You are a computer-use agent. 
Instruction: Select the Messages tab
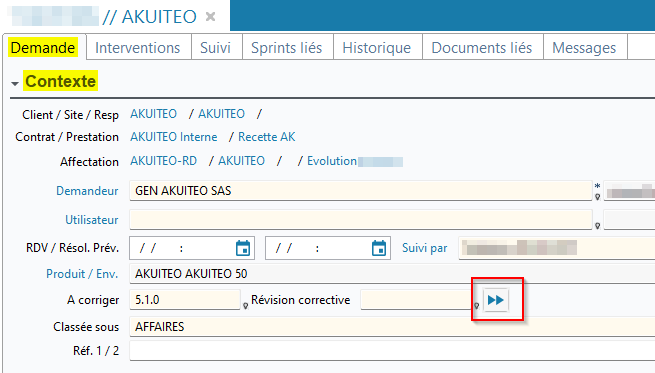coord(584,48)
